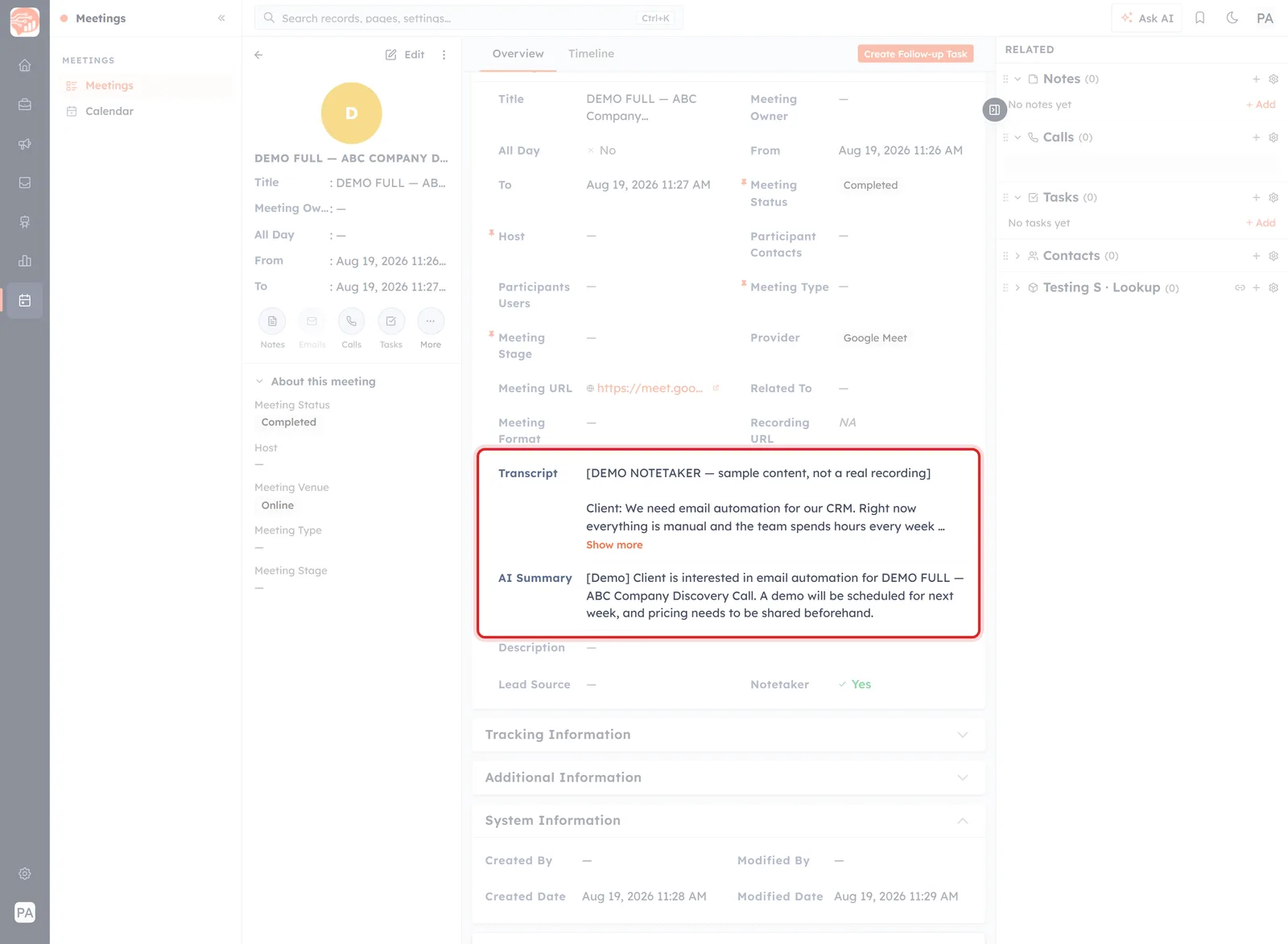Expand the Contacts related section

1018,256
